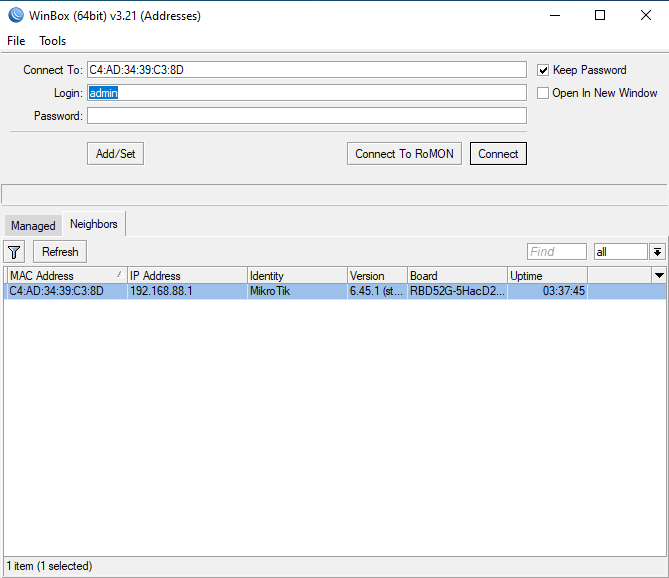Click the version 6.45.1 cell
The image size is (669, 578).
click(x=377, y=291)
